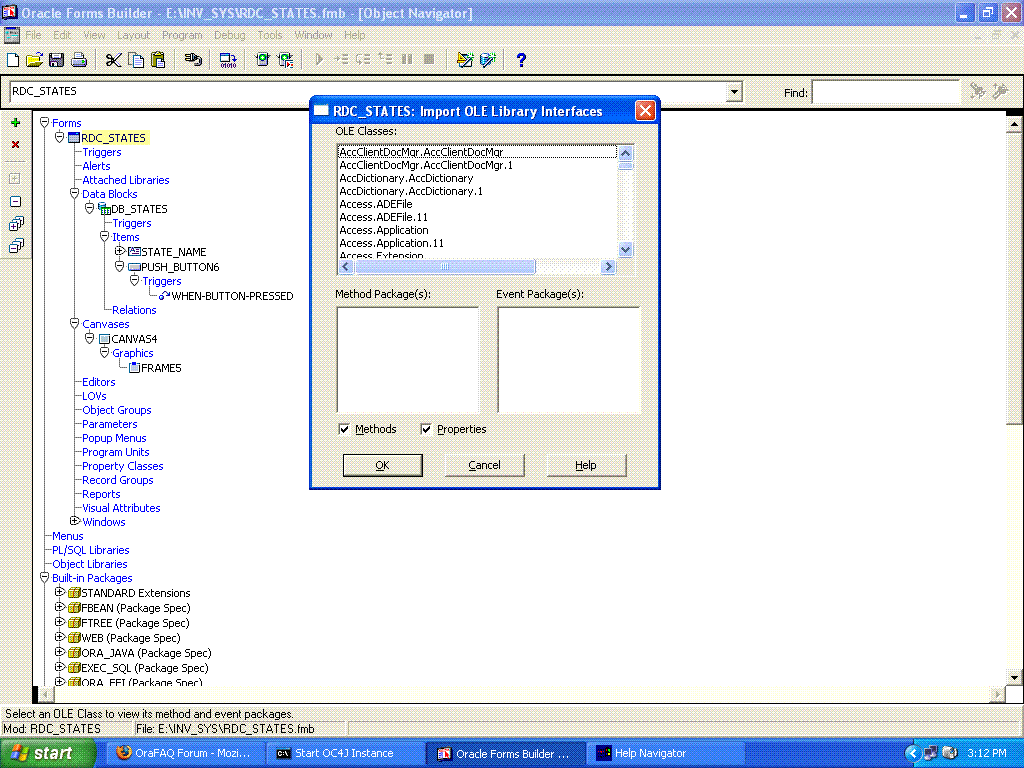
Task: Click the Stop debug toolbar icon
Action: click(x=429, y=59)
